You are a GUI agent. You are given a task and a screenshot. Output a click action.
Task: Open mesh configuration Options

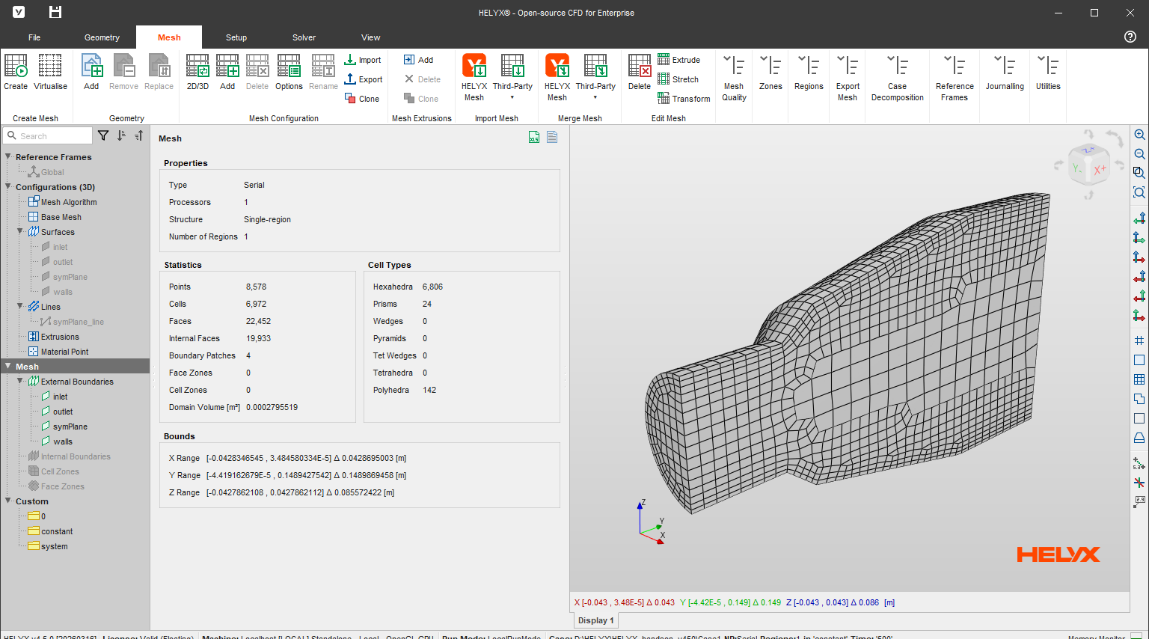289,73
